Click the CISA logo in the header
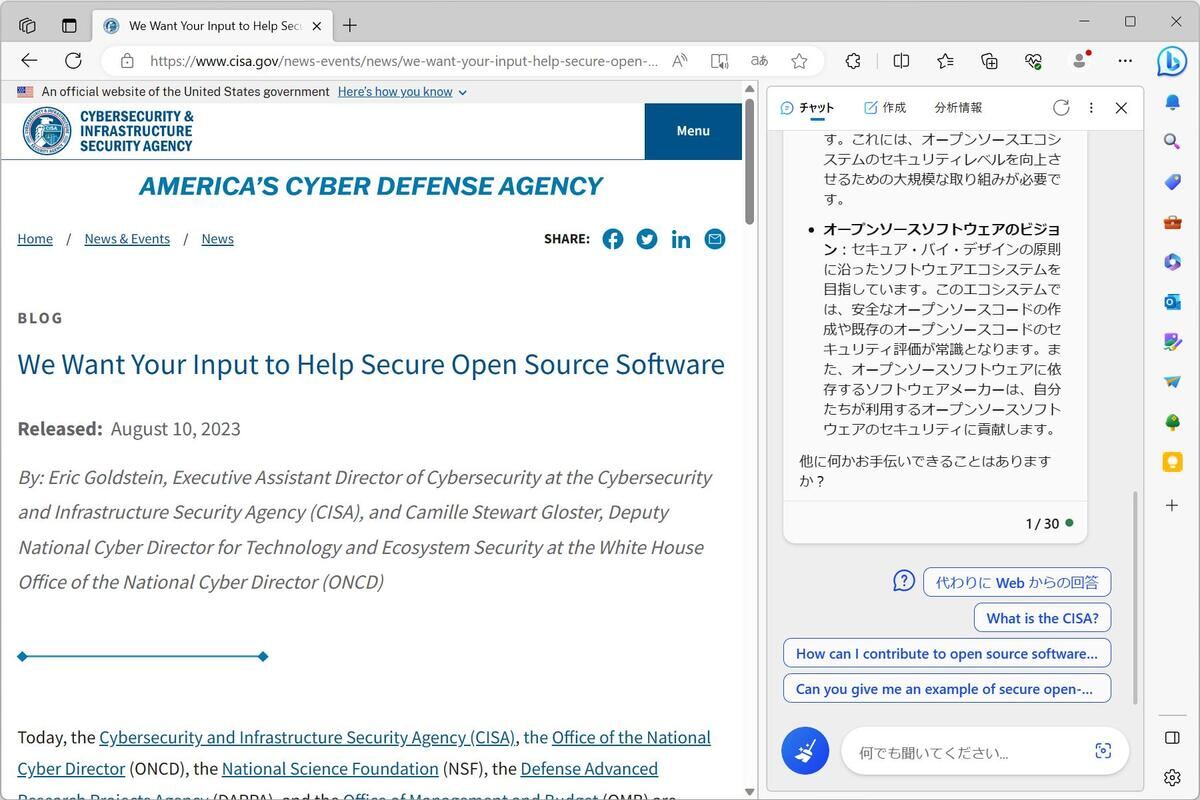The image size is (1200, 800). (108, 131)
